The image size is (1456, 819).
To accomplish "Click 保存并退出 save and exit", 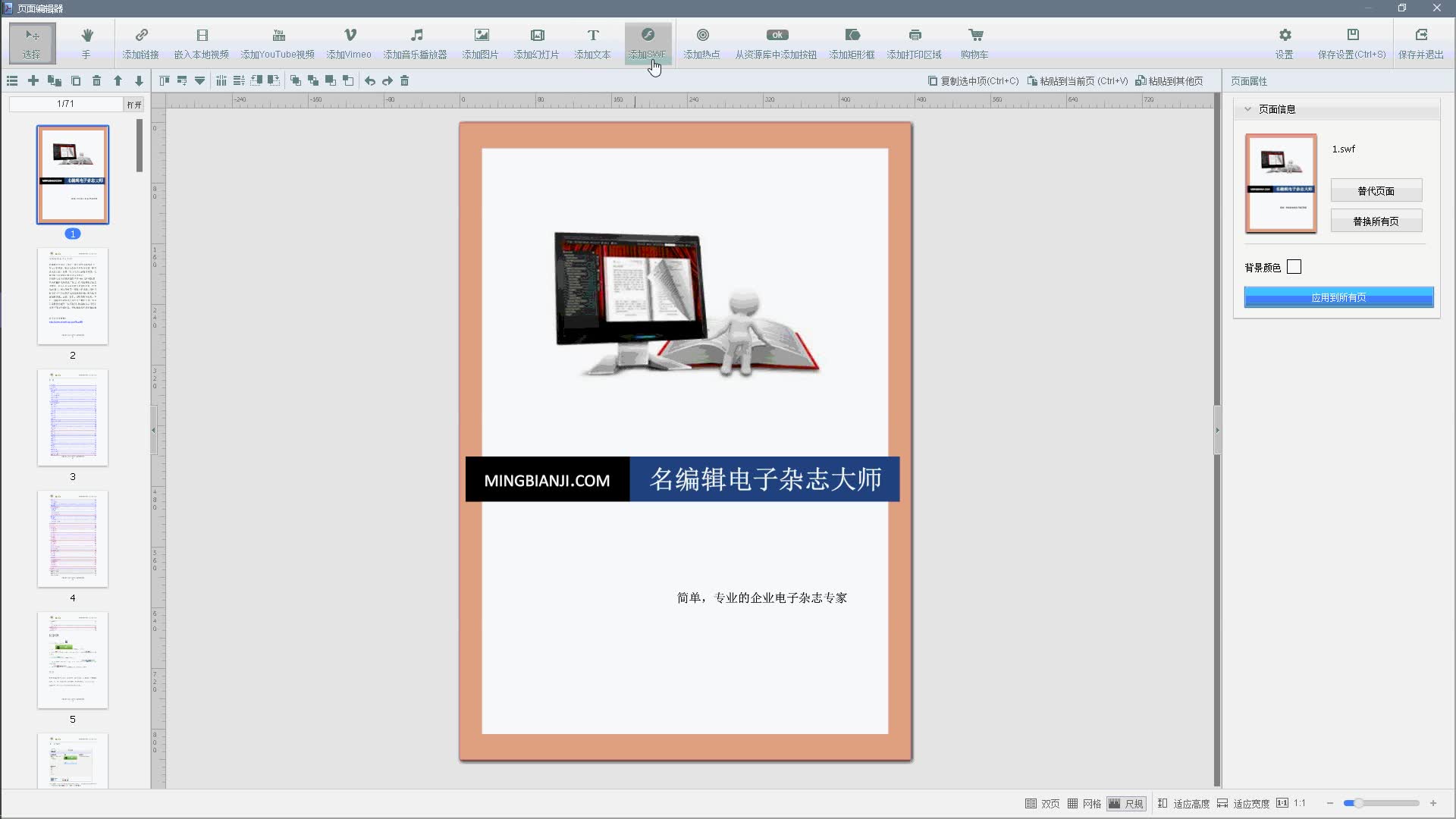I will pos(1421,43).
